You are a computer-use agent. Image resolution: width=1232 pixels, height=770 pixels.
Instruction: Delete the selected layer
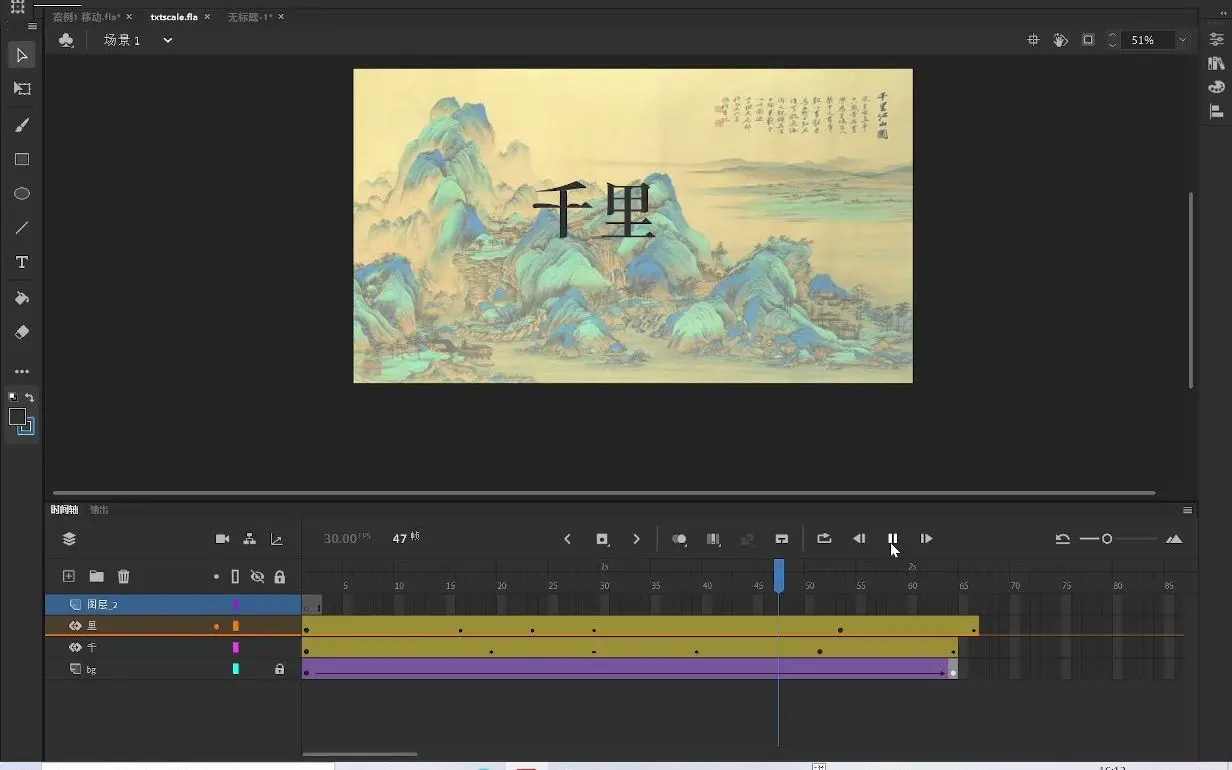pyautogui.click(x=124, y=576)
